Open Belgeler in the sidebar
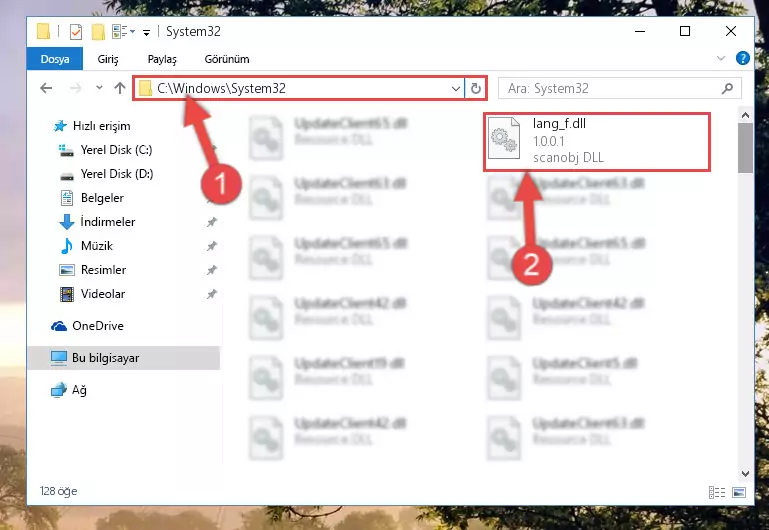The width and height of the screenshot is (769, 530). coord(102,198)
